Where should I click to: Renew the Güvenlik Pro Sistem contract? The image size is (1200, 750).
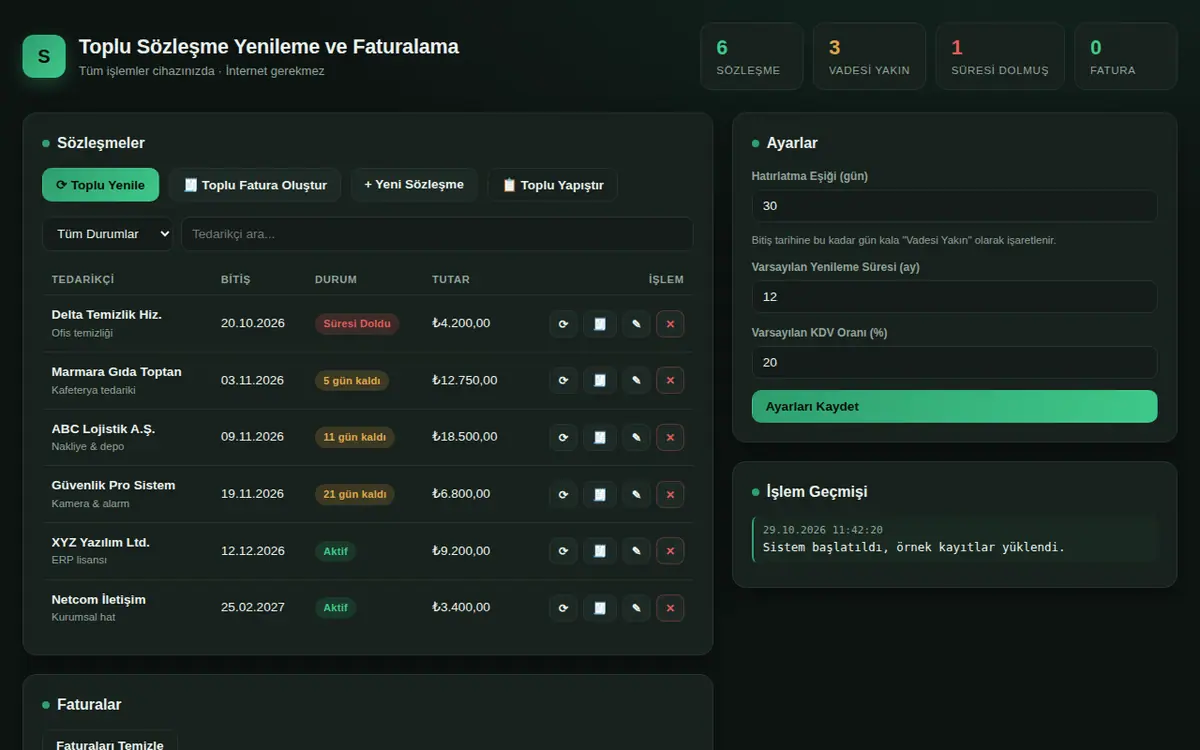563,494
